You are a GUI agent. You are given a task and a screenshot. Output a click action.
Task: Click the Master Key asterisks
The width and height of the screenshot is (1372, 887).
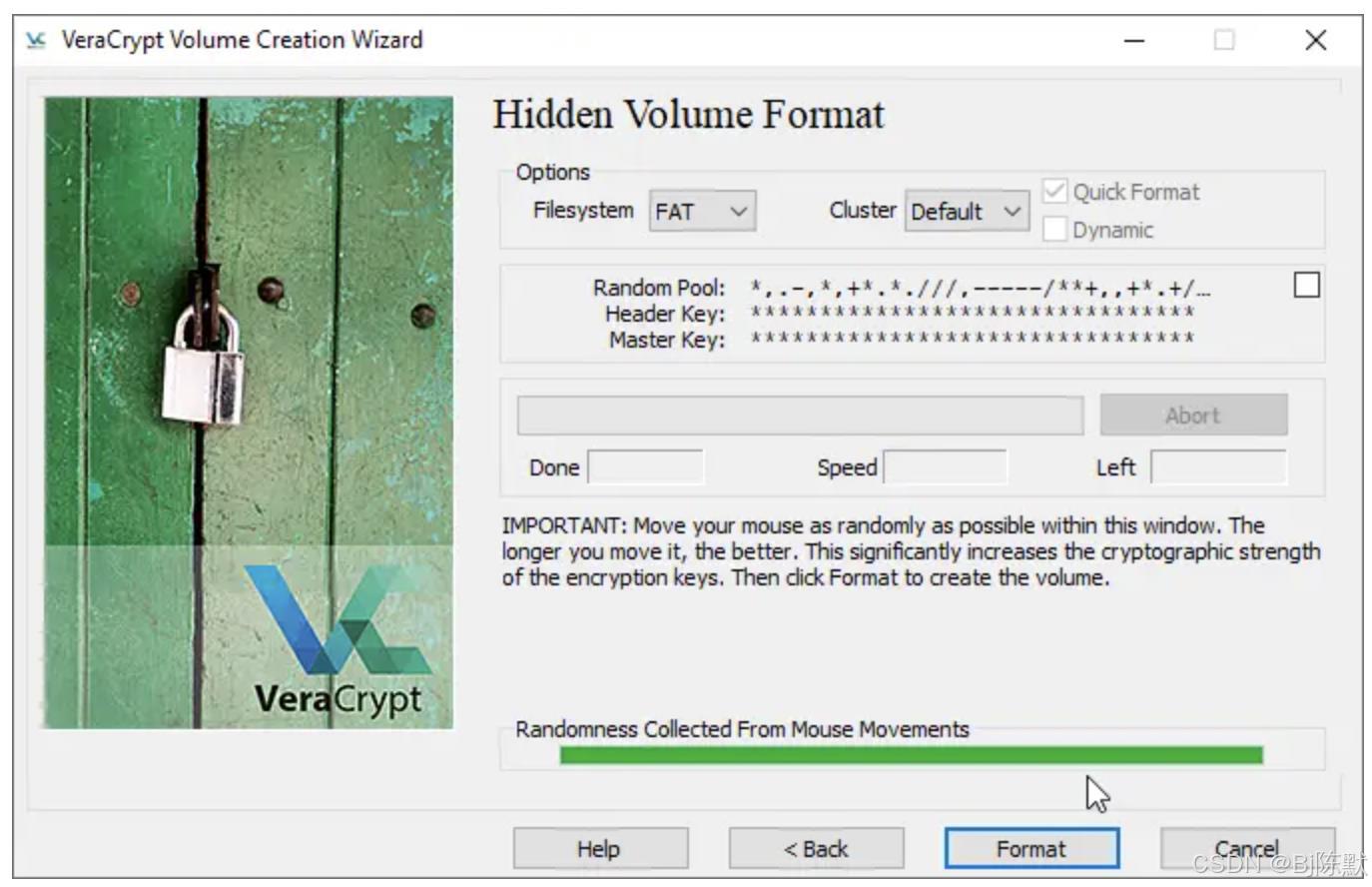(973, 339)
